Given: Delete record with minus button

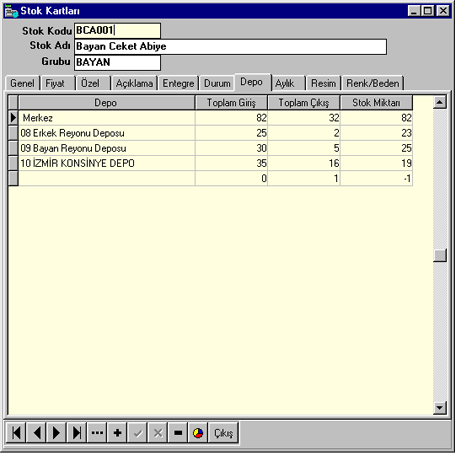Looking at the screenshot, I should coord(178,433).
